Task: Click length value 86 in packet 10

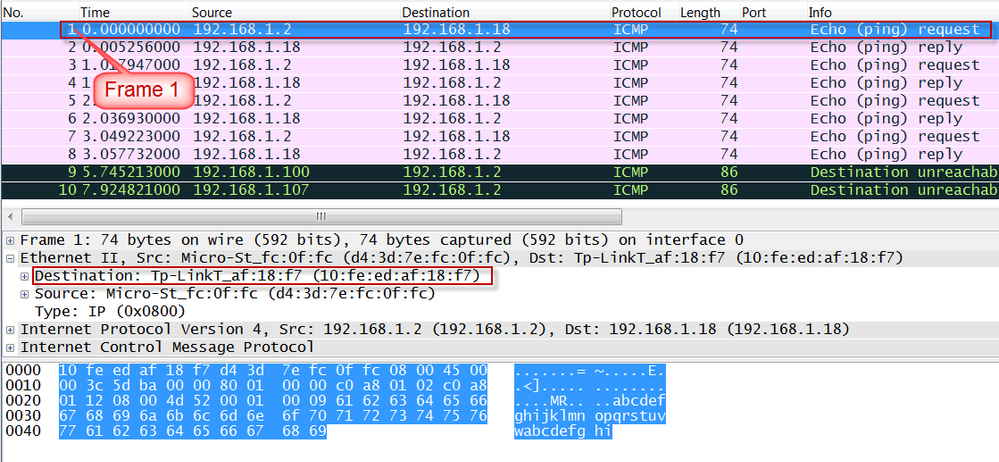Action: pyautogui.click(x=729, y=190)
